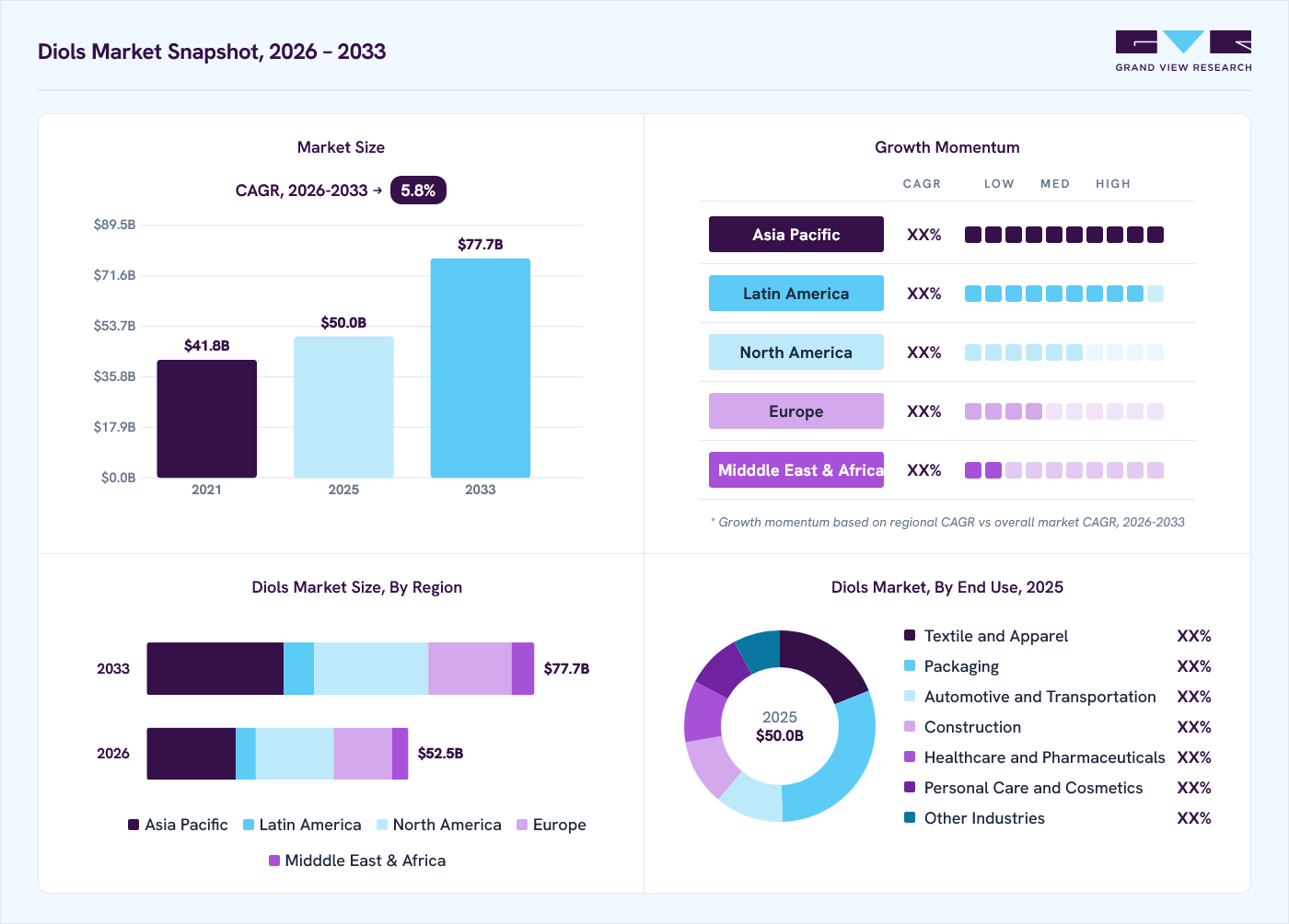Click the Diols Market Snapshot title
This screenshot has width=1289, height=924.
(212, 52)
